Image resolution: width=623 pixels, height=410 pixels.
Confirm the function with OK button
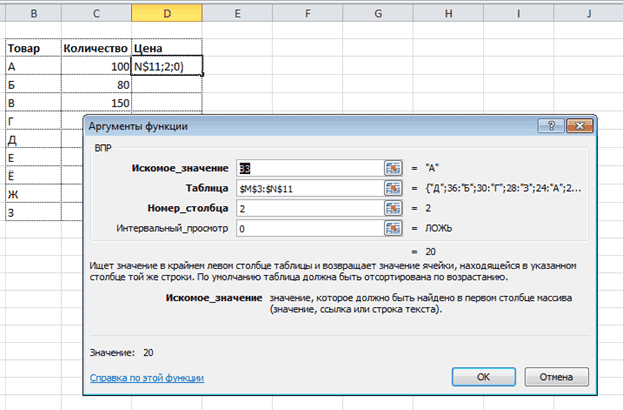pos(482,378)
